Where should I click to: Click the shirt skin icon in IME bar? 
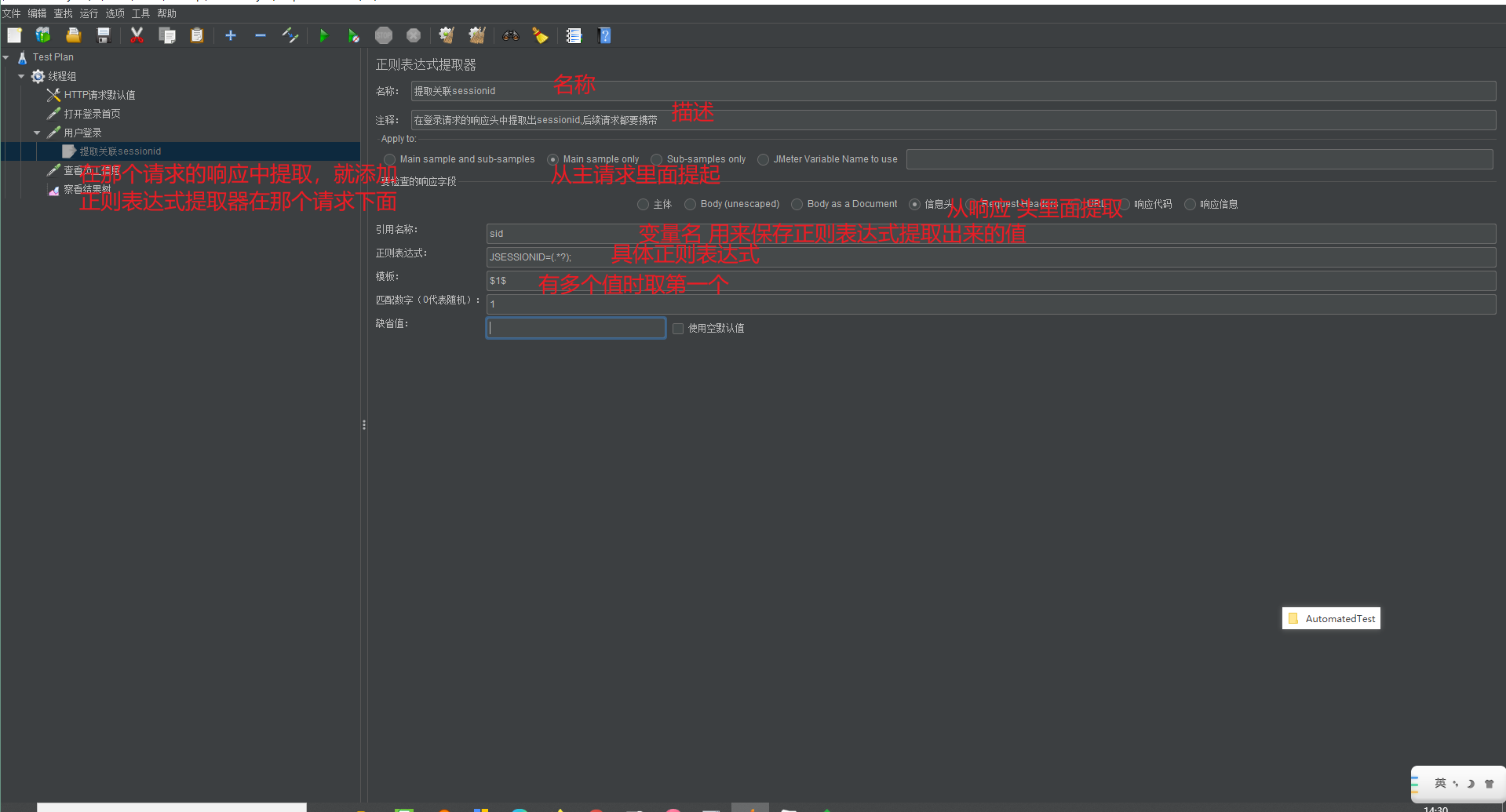1489,783
